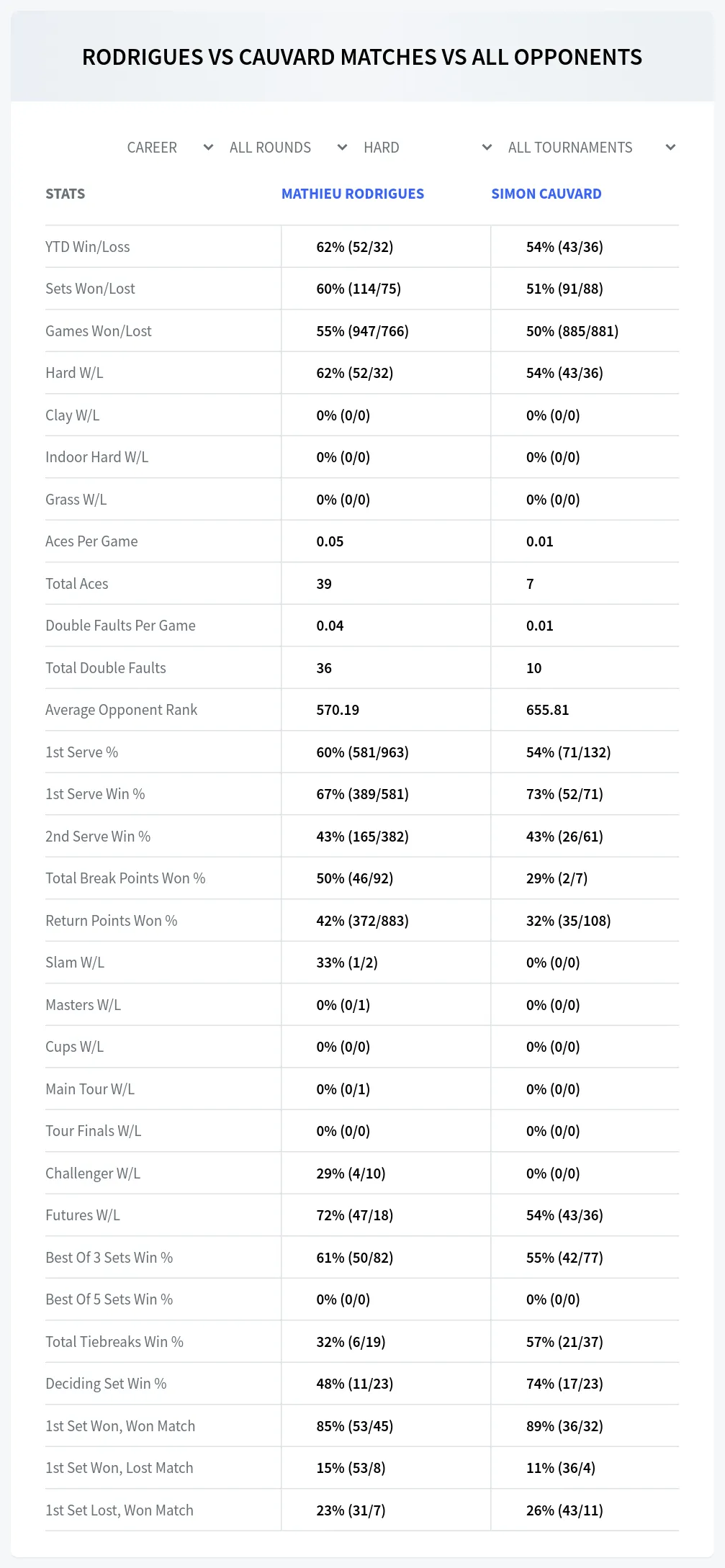Click the page title heading
This screenshot has height=1568, width=725.
tap(362, 57)
